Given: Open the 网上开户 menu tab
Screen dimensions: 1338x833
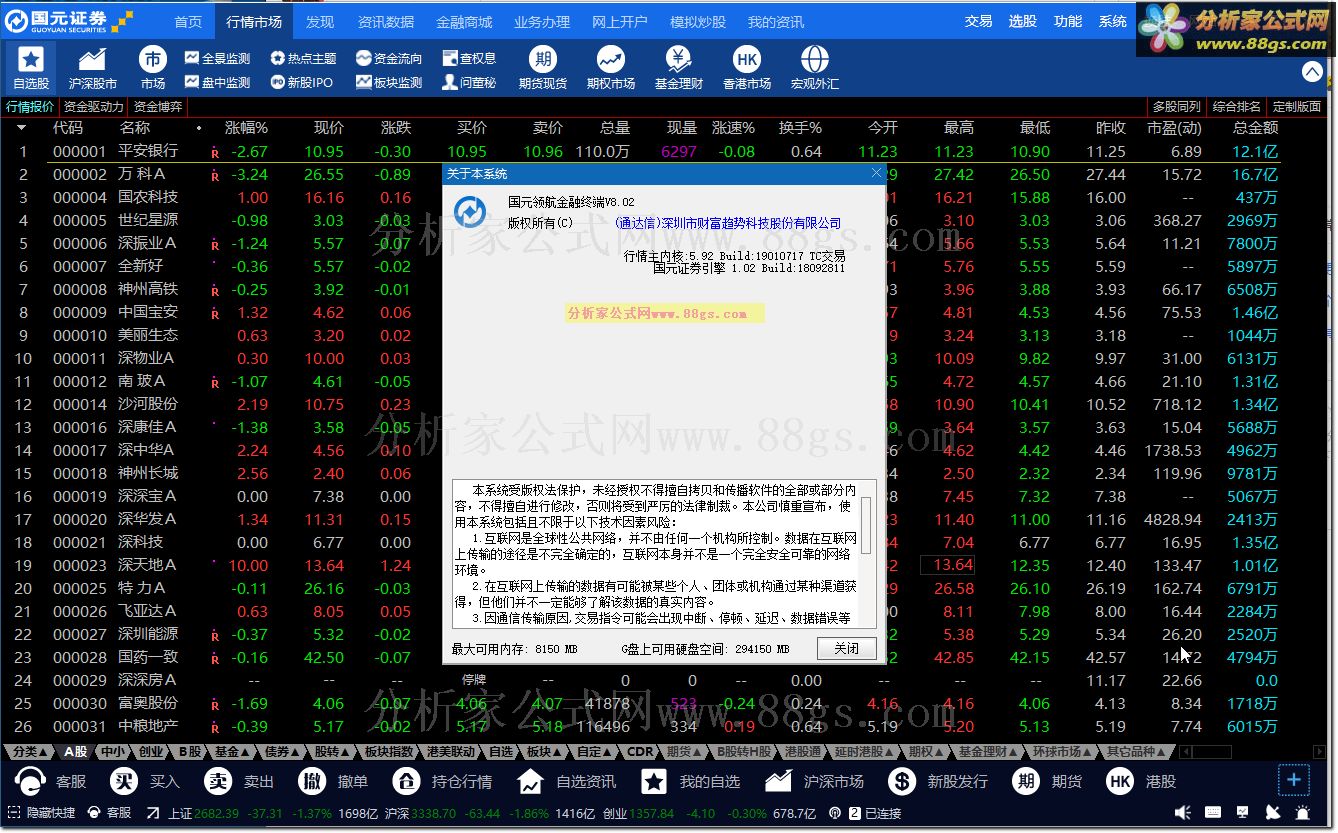Looking at the screenshot, I should tap(620, 21).
